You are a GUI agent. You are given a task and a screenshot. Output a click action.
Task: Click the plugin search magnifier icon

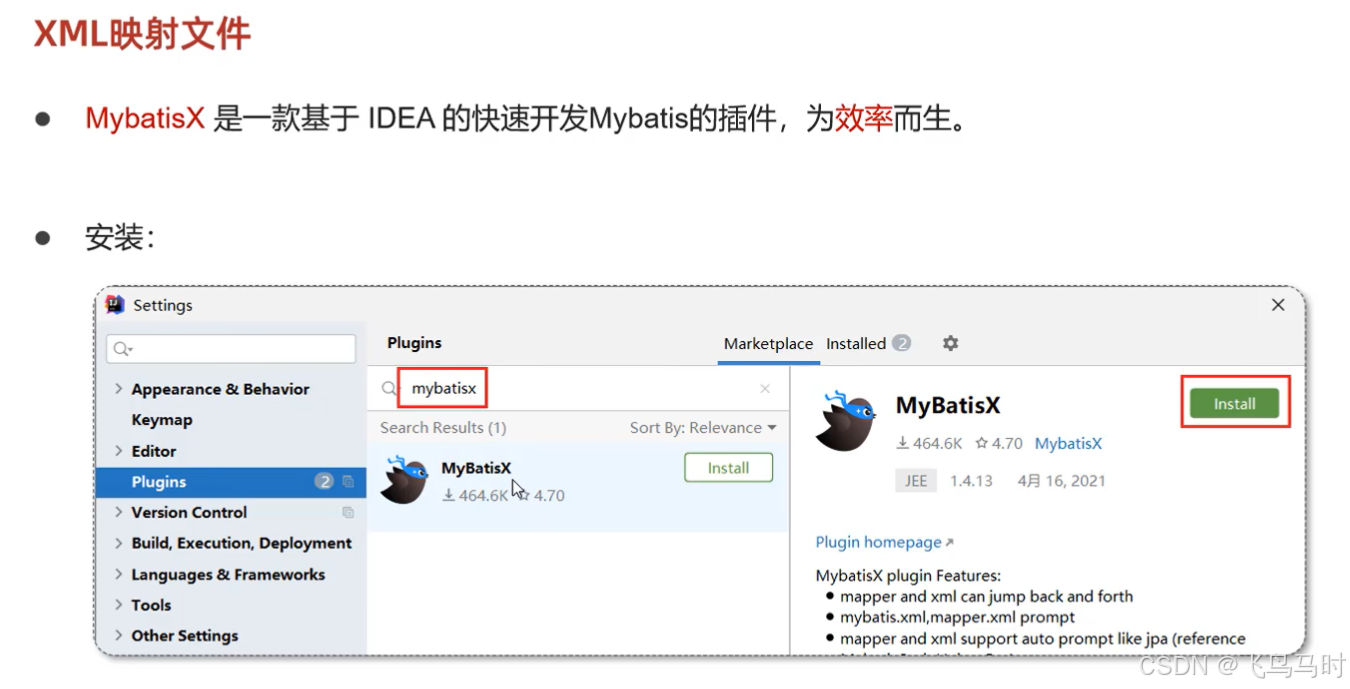[389, 389]
